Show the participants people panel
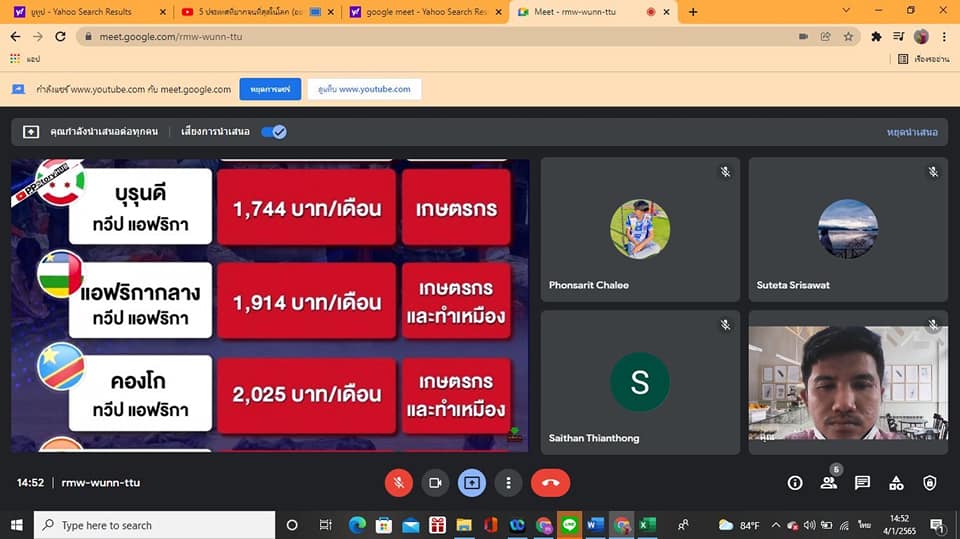This screenshot has width=960, height=539. click(x=829, y=483)
